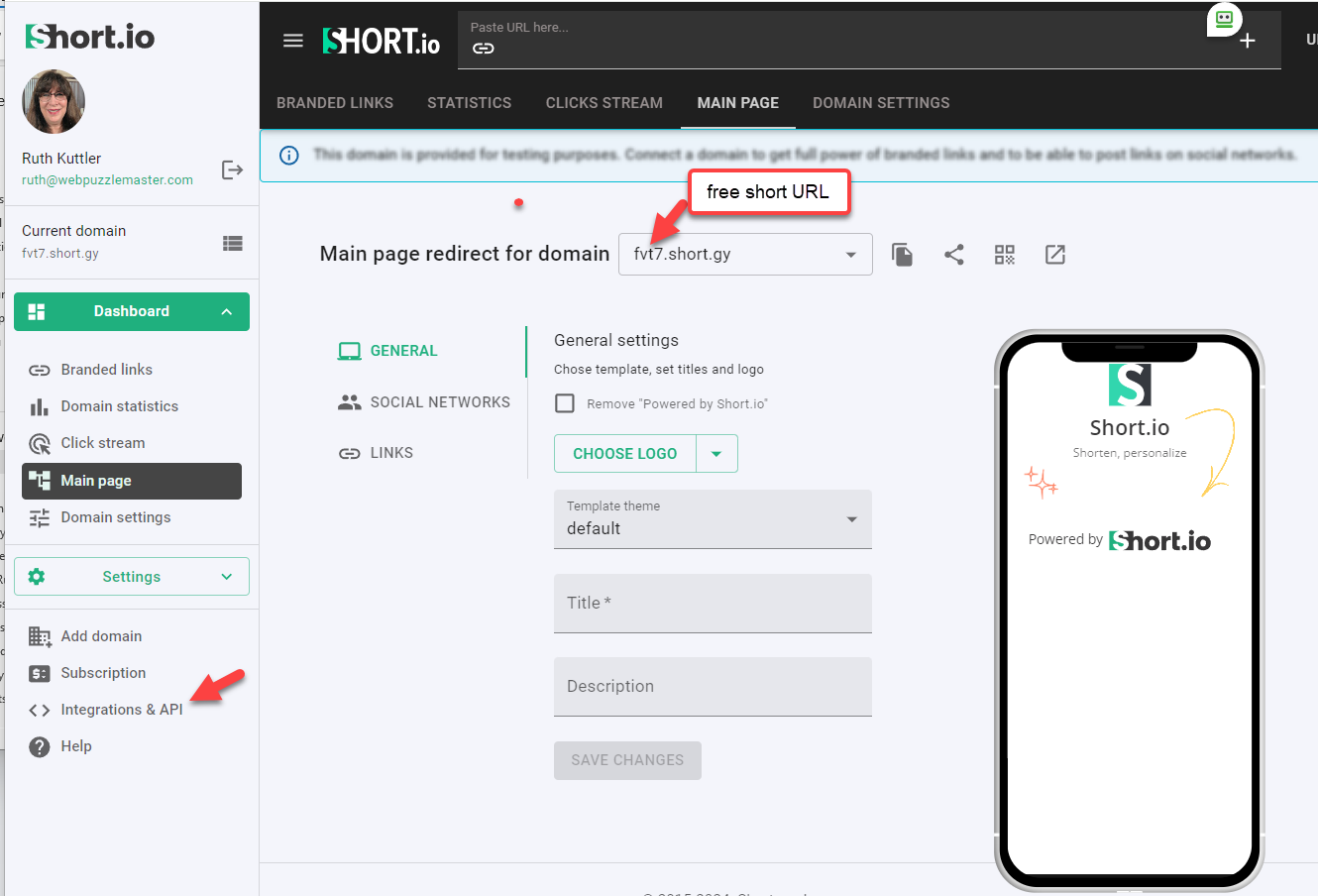The width and height of the screenshot is (1318, 896).
Task: Open the fvt7.short.gy domain dropdown
Action: [x=745, y=254]
